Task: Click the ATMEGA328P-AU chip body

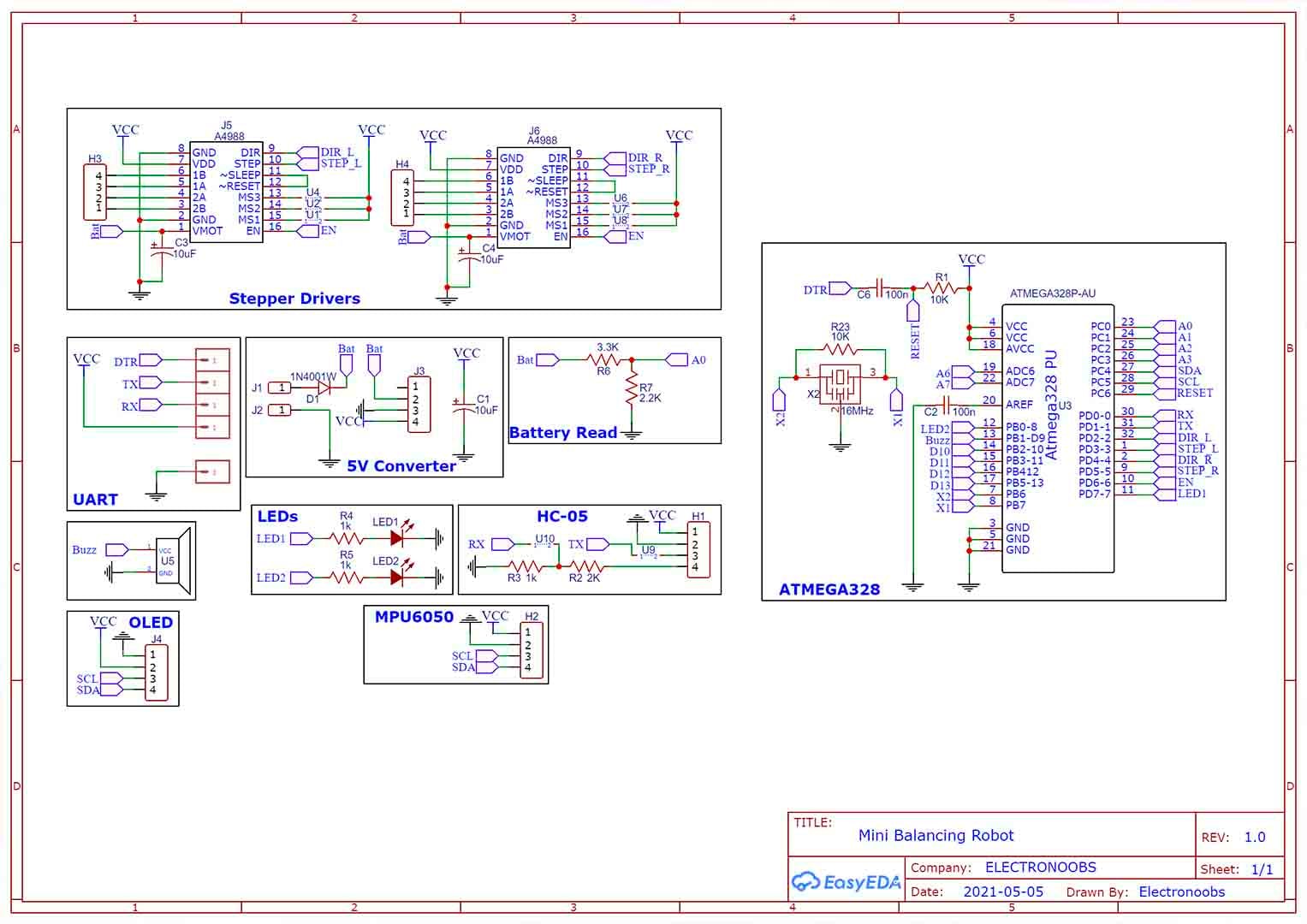Action: (1058, 438)
